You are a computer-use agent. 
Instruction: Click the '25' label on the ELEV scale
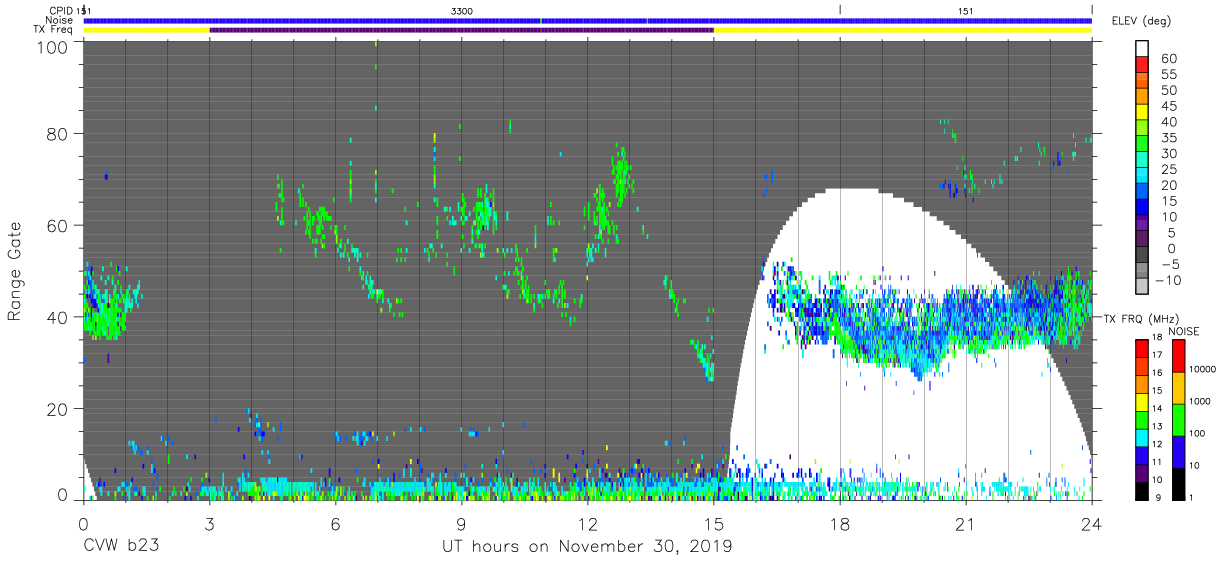tap(1168, 169)
